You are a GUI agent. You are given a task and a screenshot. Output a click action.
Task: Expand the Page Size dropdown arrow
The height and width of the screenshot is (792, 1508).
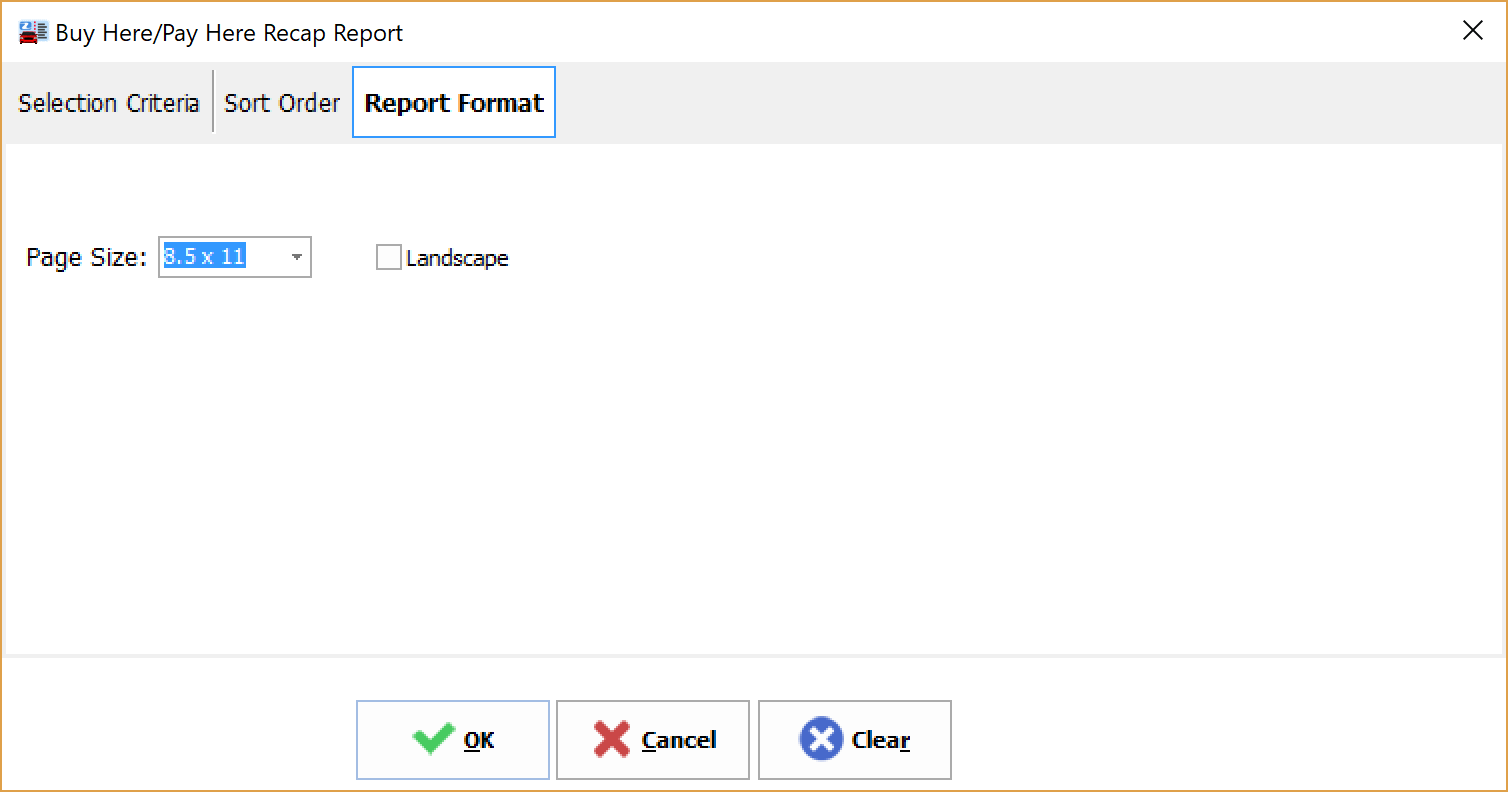pyautogui.click(x=297, y=258)
